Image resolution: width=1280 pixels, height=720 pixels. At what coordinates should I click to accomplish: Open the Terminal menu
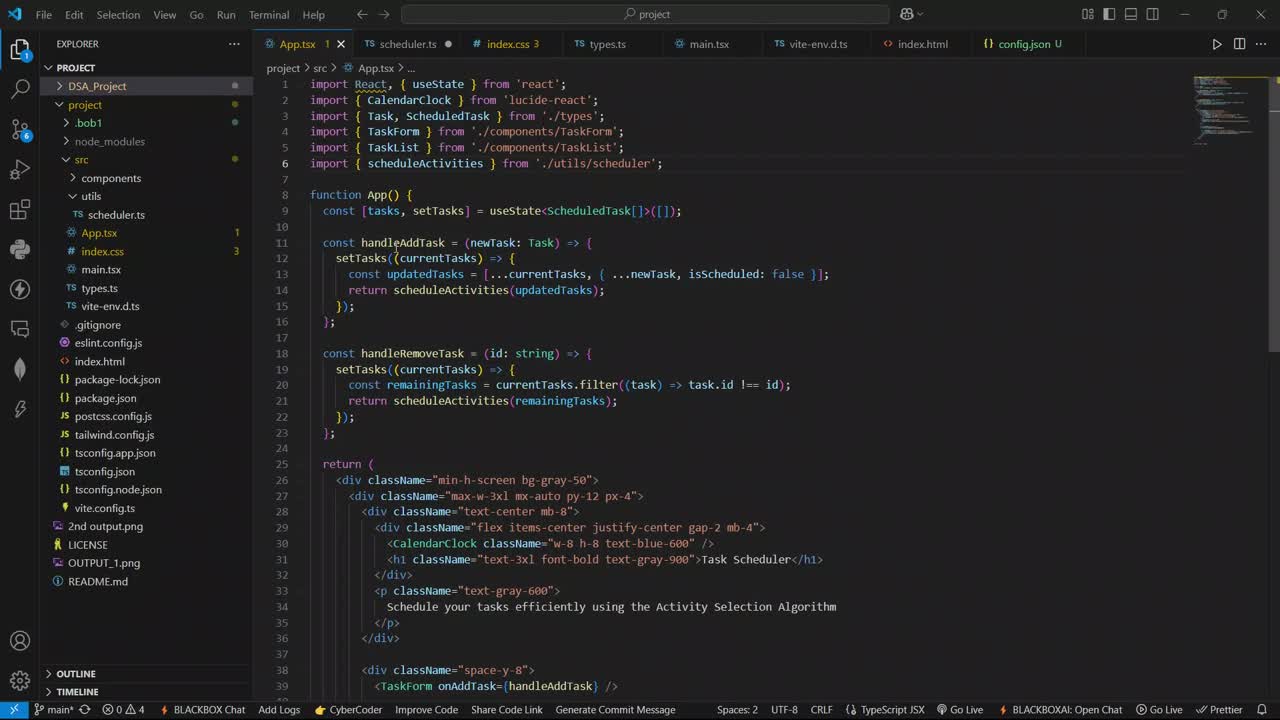[x=268, y=15]
